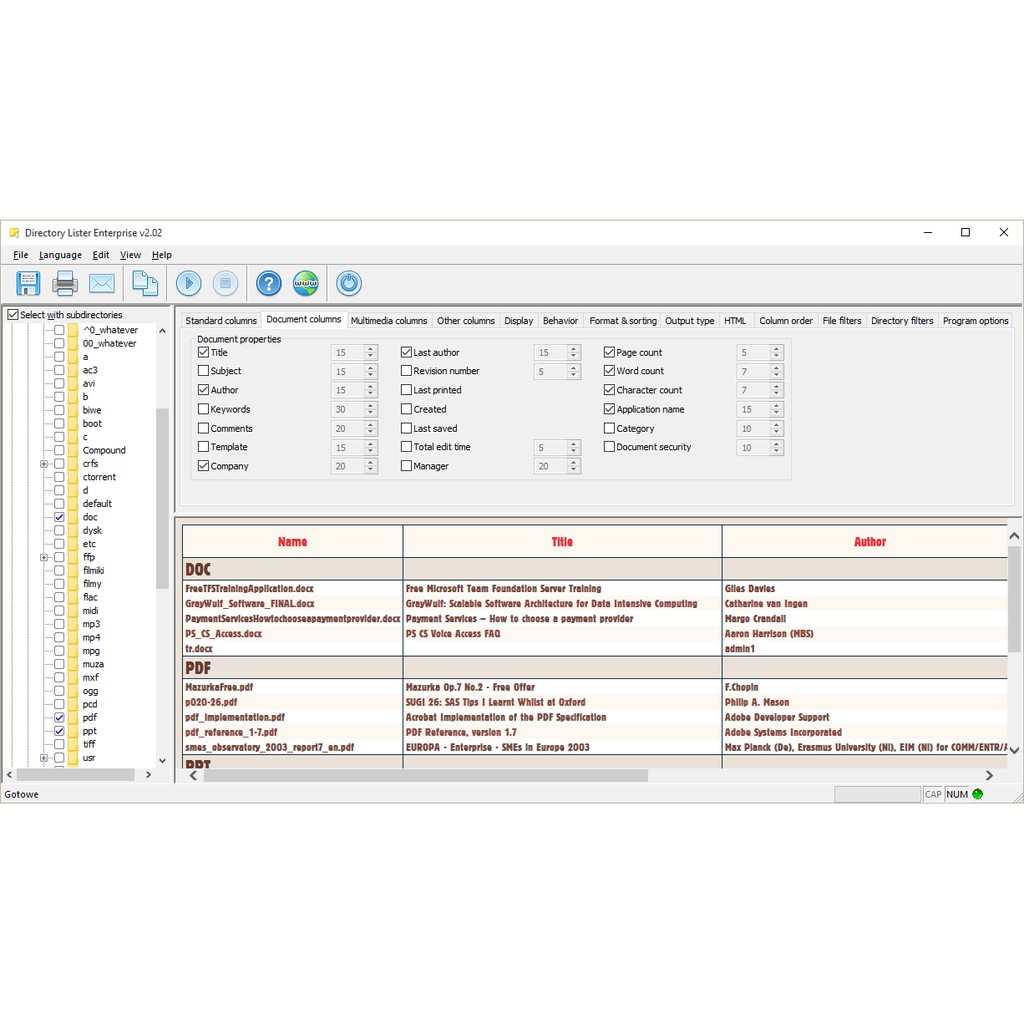Open the website via WWW globe icon
This screenshot has width=1024, height=1024.
[x=306, y=283]
